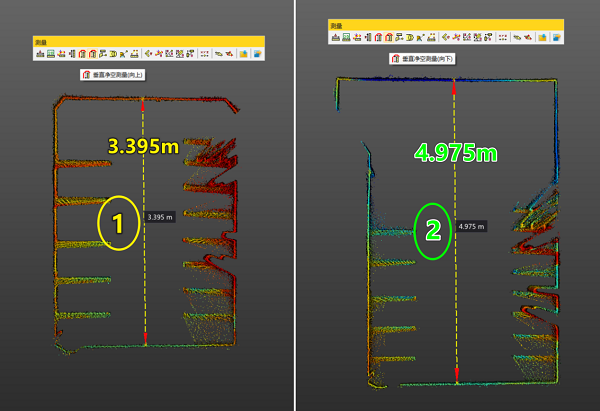
Task: Click the yellow export icon in left toolbar
Action: pyautogui.click(x=244, y=54)
